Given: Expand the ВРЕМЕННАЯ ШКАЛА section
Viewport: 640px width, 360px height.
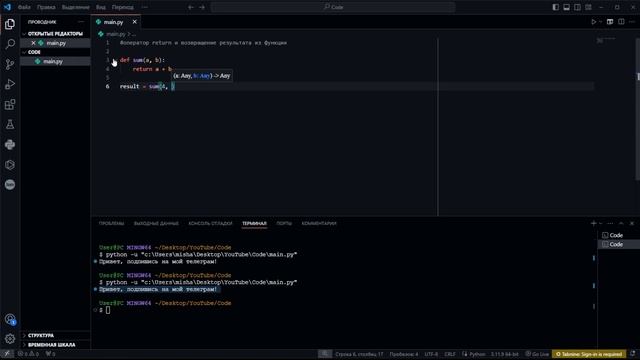Looking at the screenshot, I should point(55,344).
